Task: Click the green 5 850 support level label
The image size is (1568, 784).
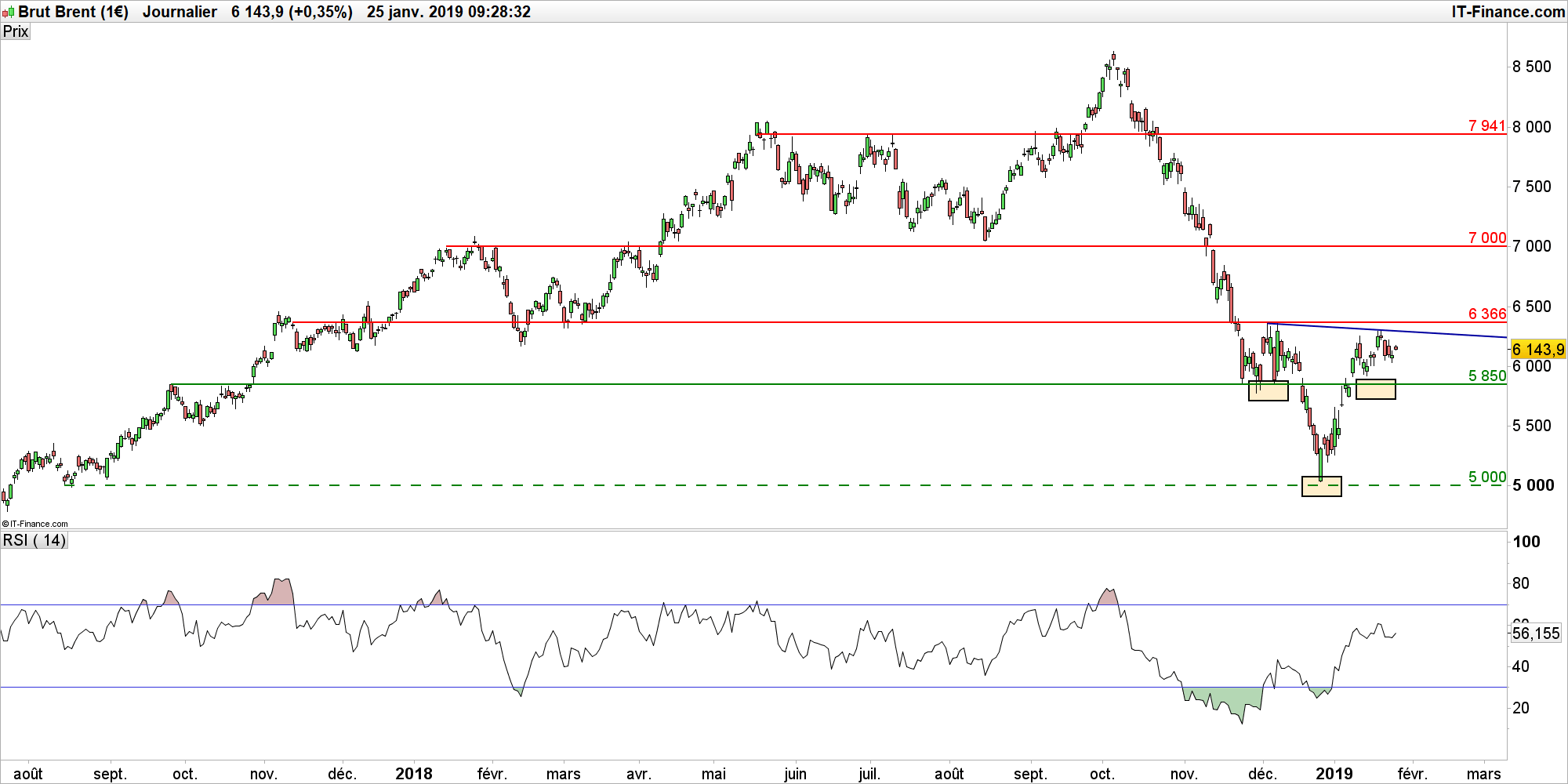Action: tap(1486, 376)
